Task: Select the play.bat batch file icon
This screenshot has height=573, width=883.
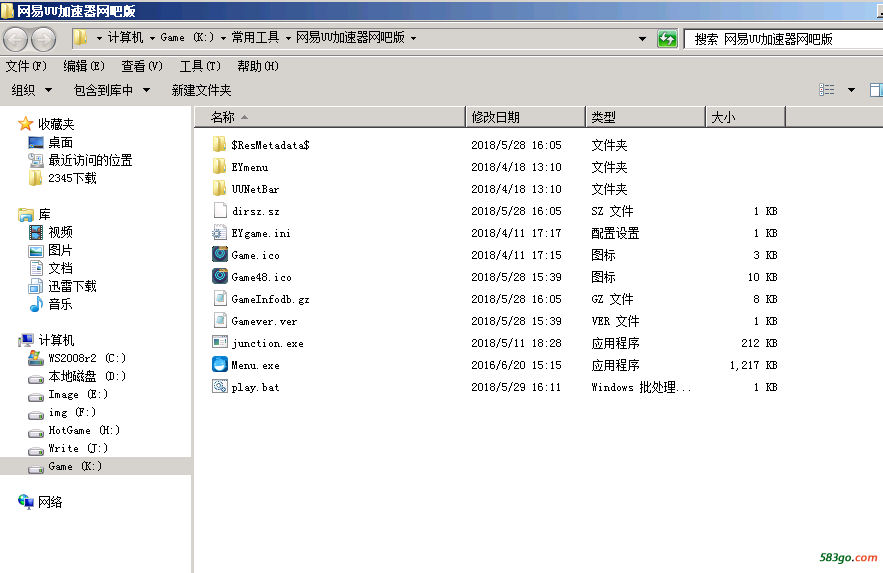Action: [x=220, y=386]
